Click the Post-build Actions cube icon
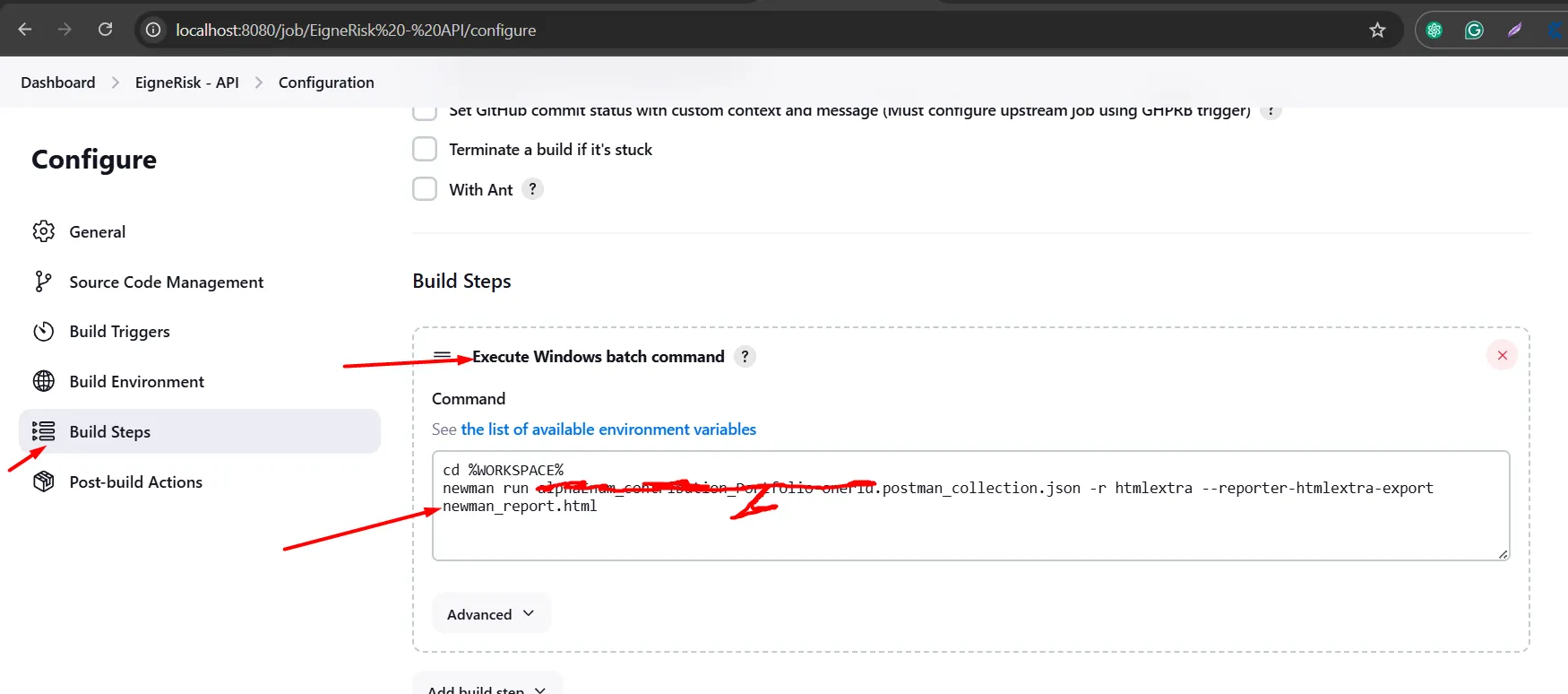 [x=43, y=481]
